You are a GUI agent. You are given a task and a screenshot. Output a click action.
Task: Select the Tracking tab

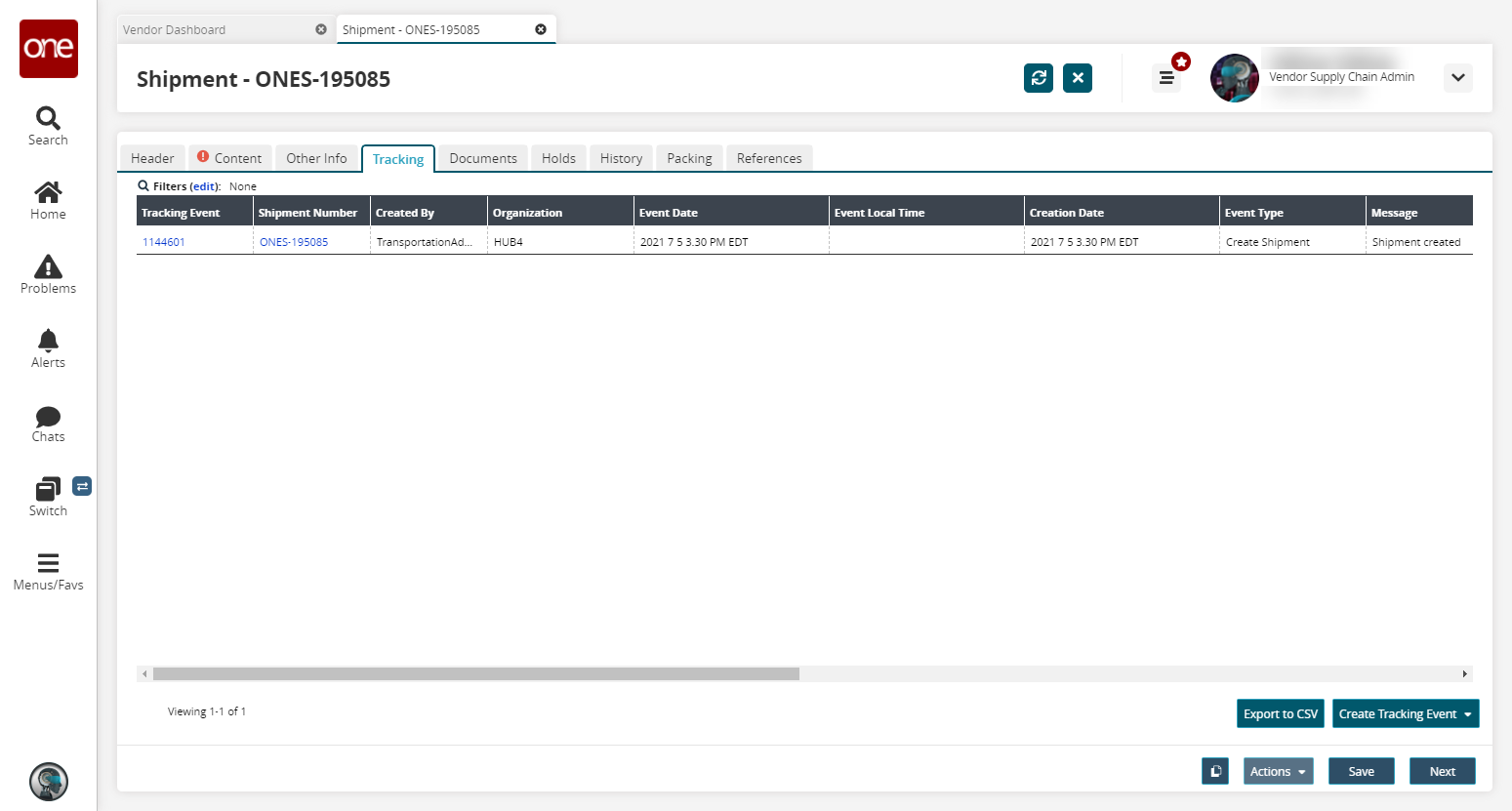398,159
